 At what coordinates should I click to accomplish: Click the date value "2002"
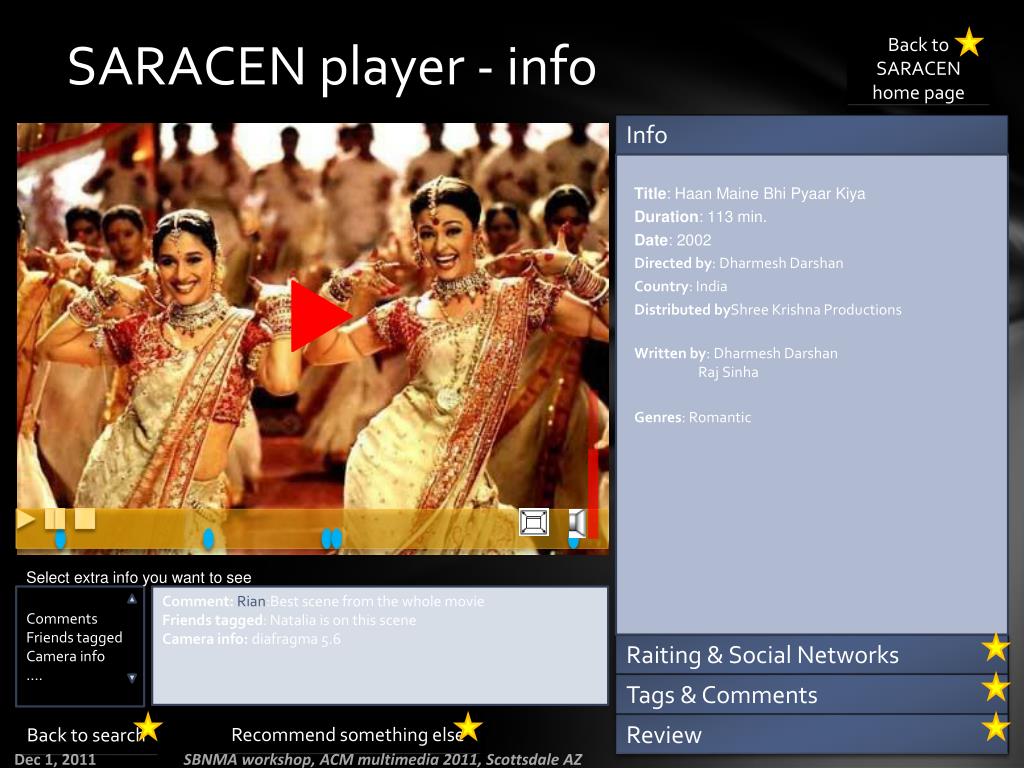[694, 240]
